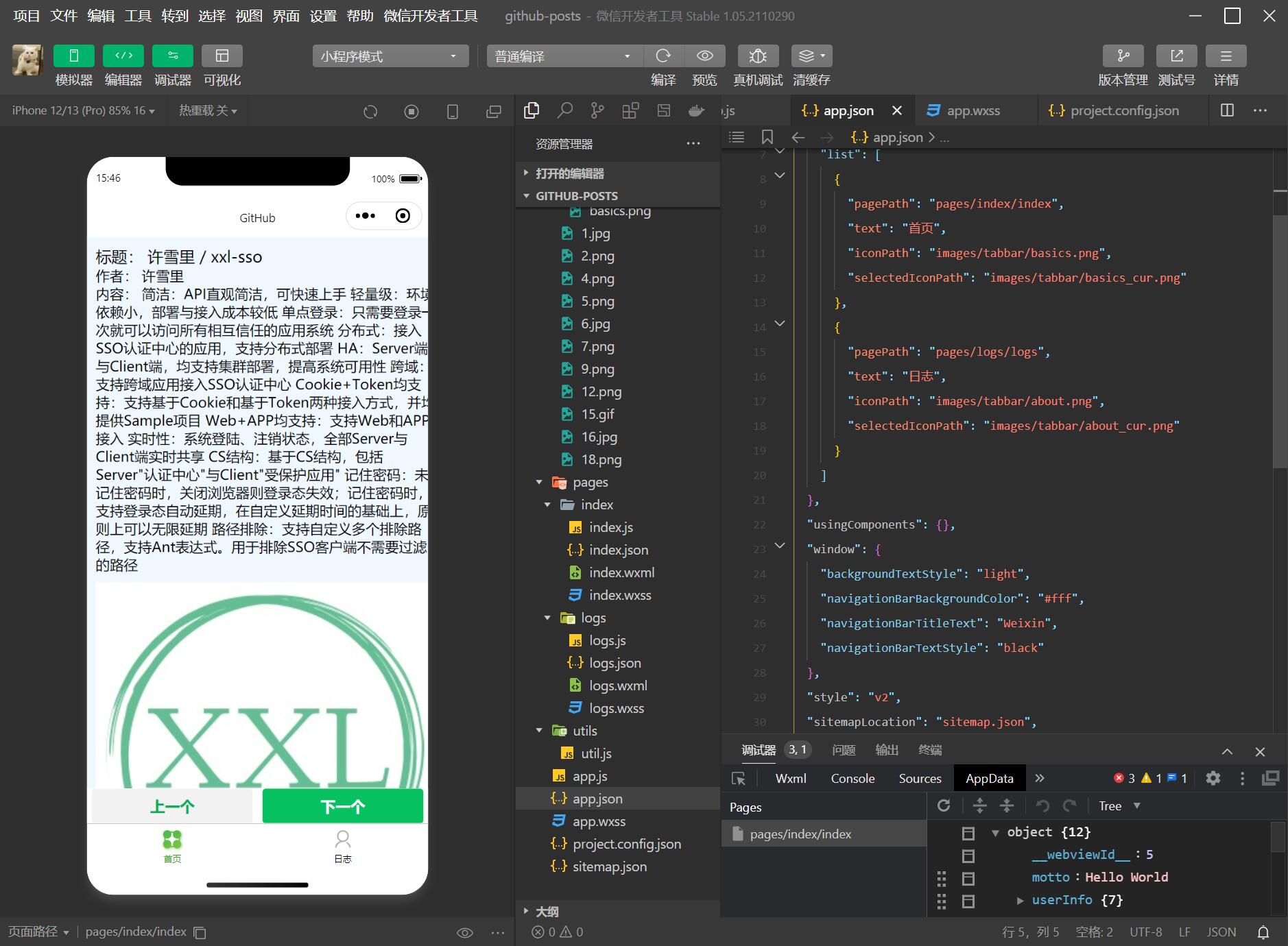1288x946 pixels.
Task: Open index.wxml in the file tree
Action: click(618, 572)
